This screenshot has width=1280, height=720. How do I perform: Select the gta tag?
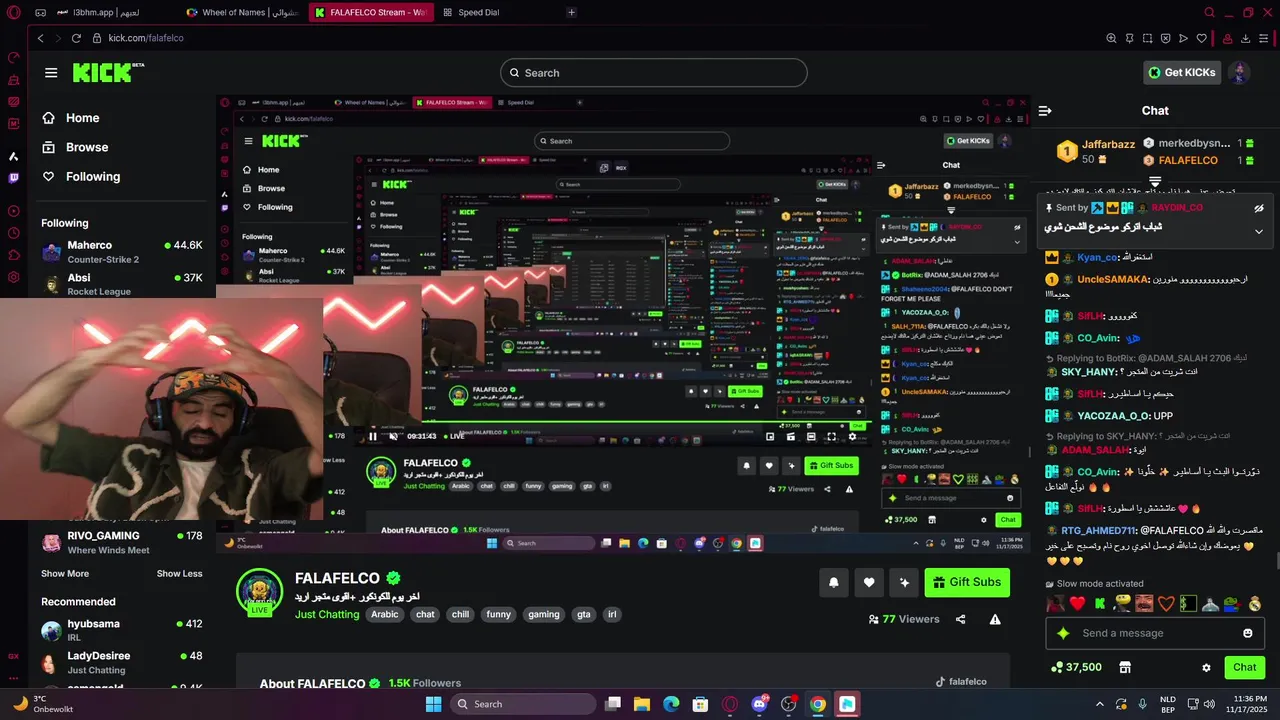point(583,615)
